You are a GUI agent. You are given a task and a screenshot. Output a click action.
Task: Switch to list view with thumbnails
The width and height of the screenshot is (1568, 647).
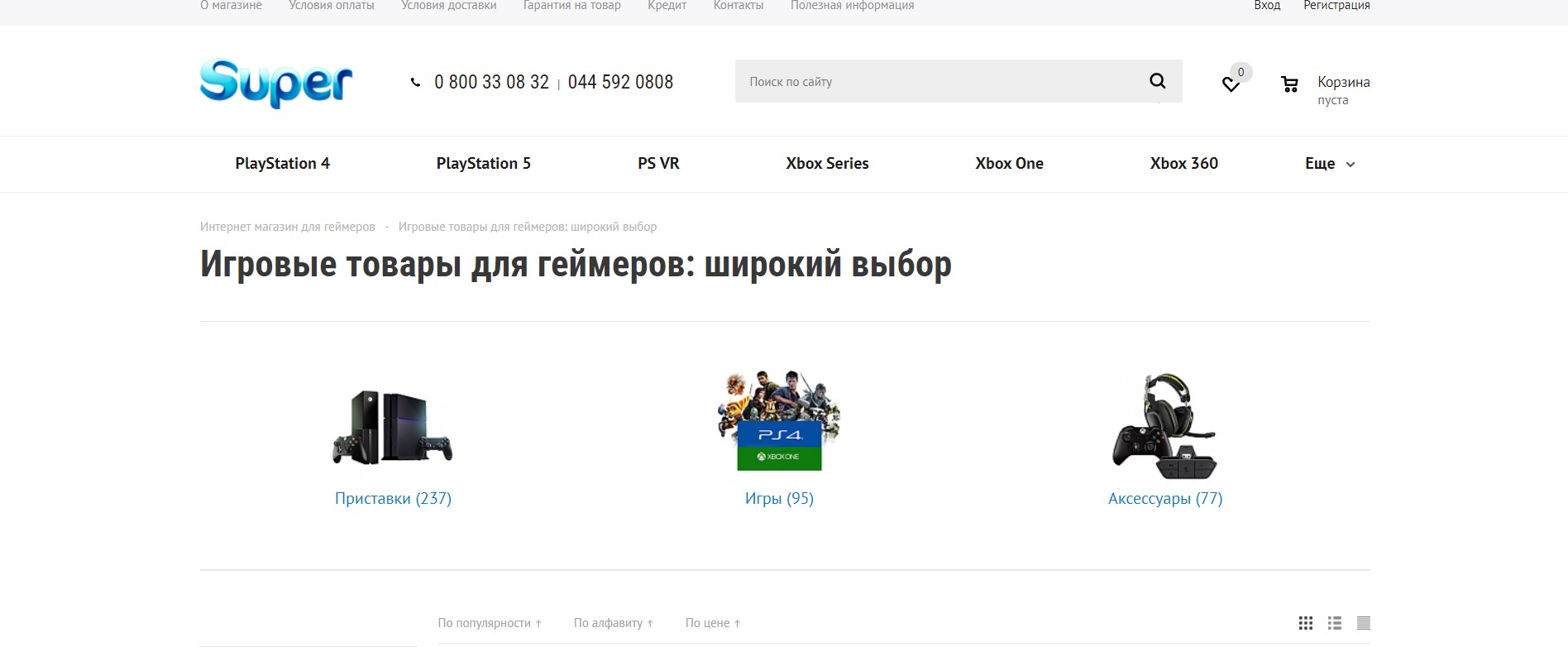click(x=1335, y=623)
